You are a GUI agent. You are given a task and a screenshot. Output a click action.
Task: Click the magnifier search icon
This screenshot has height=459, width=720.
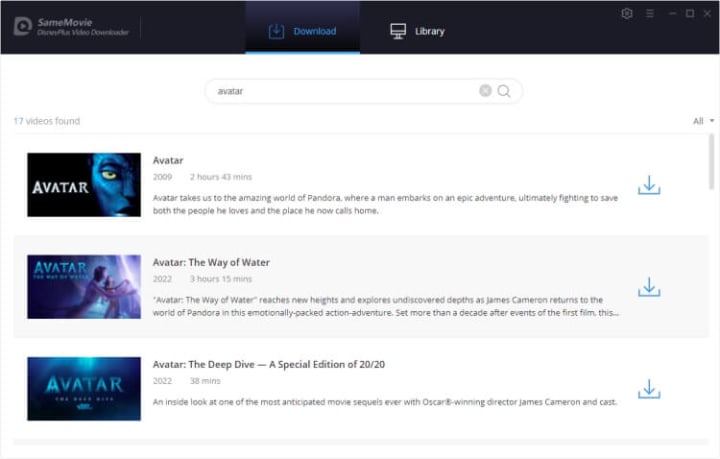coord(504,91)
